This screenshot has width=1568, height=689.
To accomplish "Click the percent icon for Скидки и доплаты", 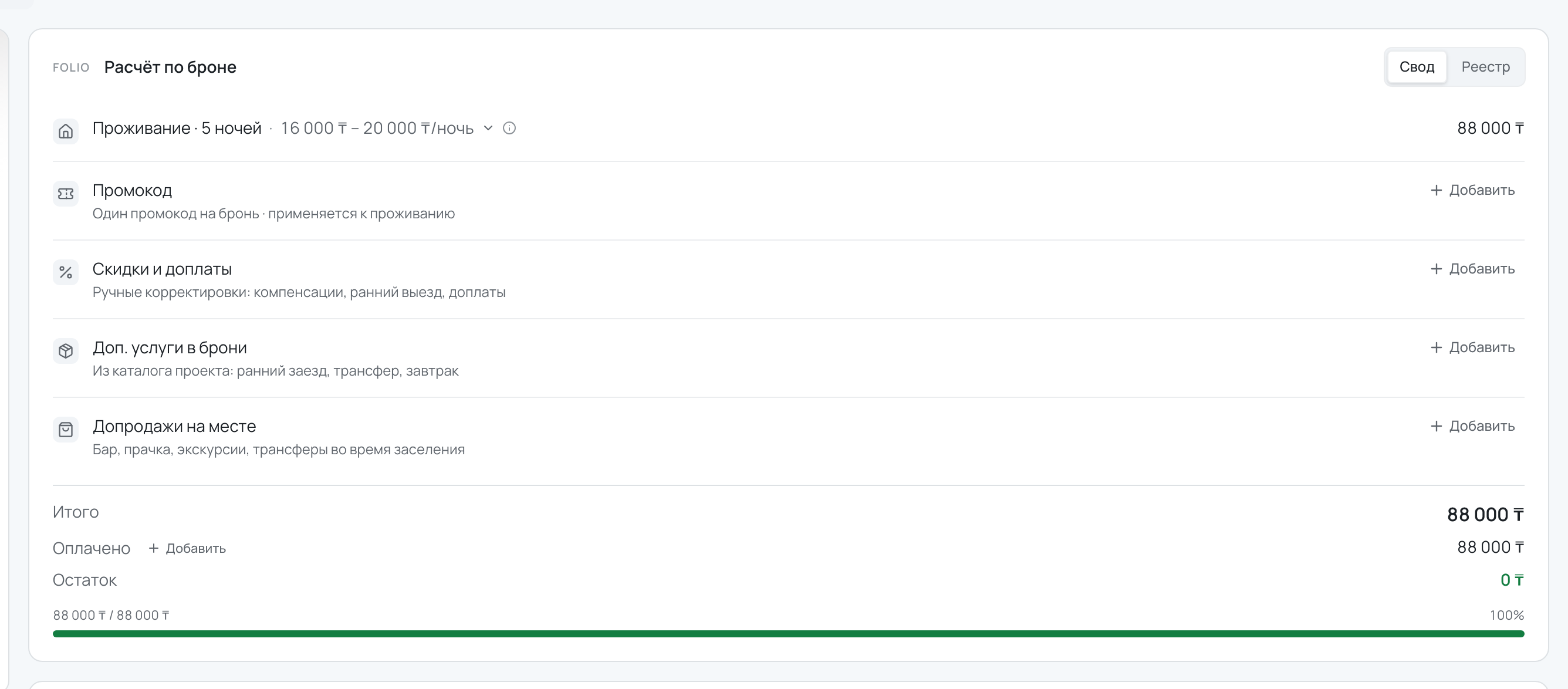I will (x=66, y=272).
